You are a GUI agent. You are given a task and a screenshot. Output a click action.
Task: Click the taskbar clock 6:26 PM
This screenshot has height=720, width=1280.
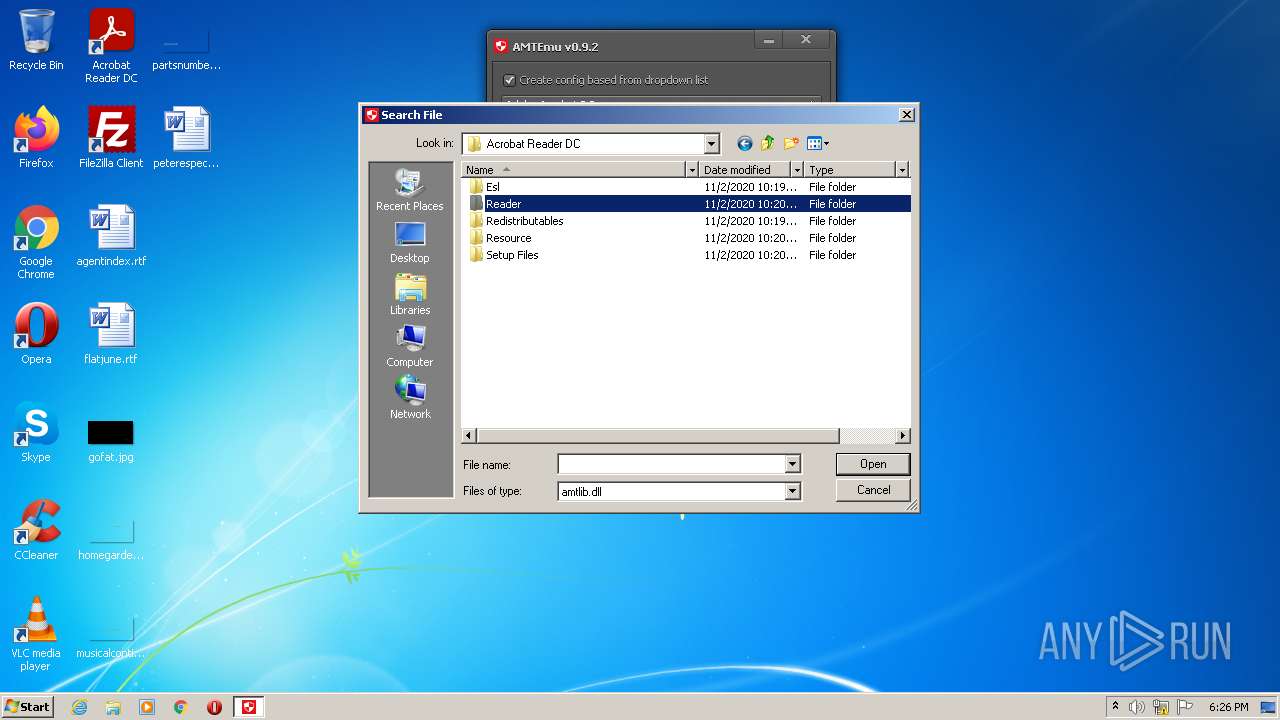1228,707
